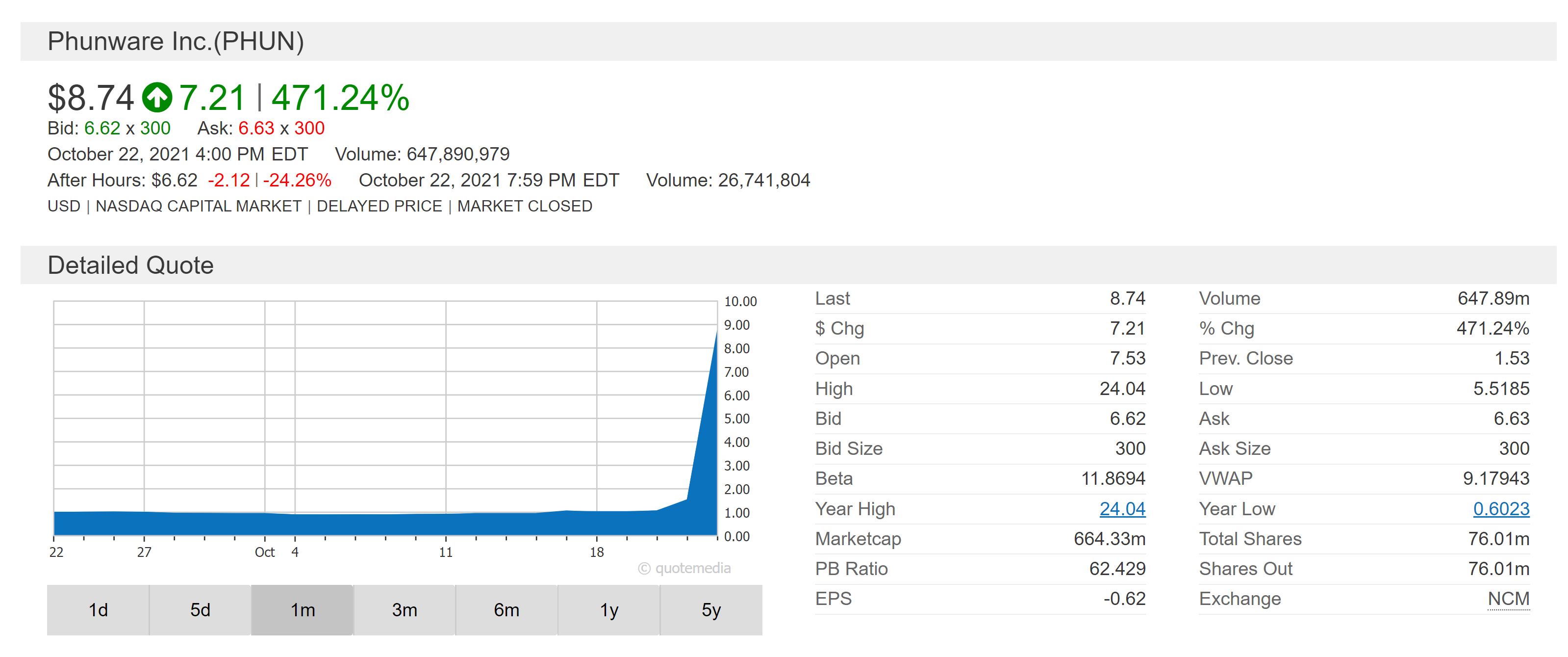Show the 5y chart range
The image size is (1568, 657).
711,609
